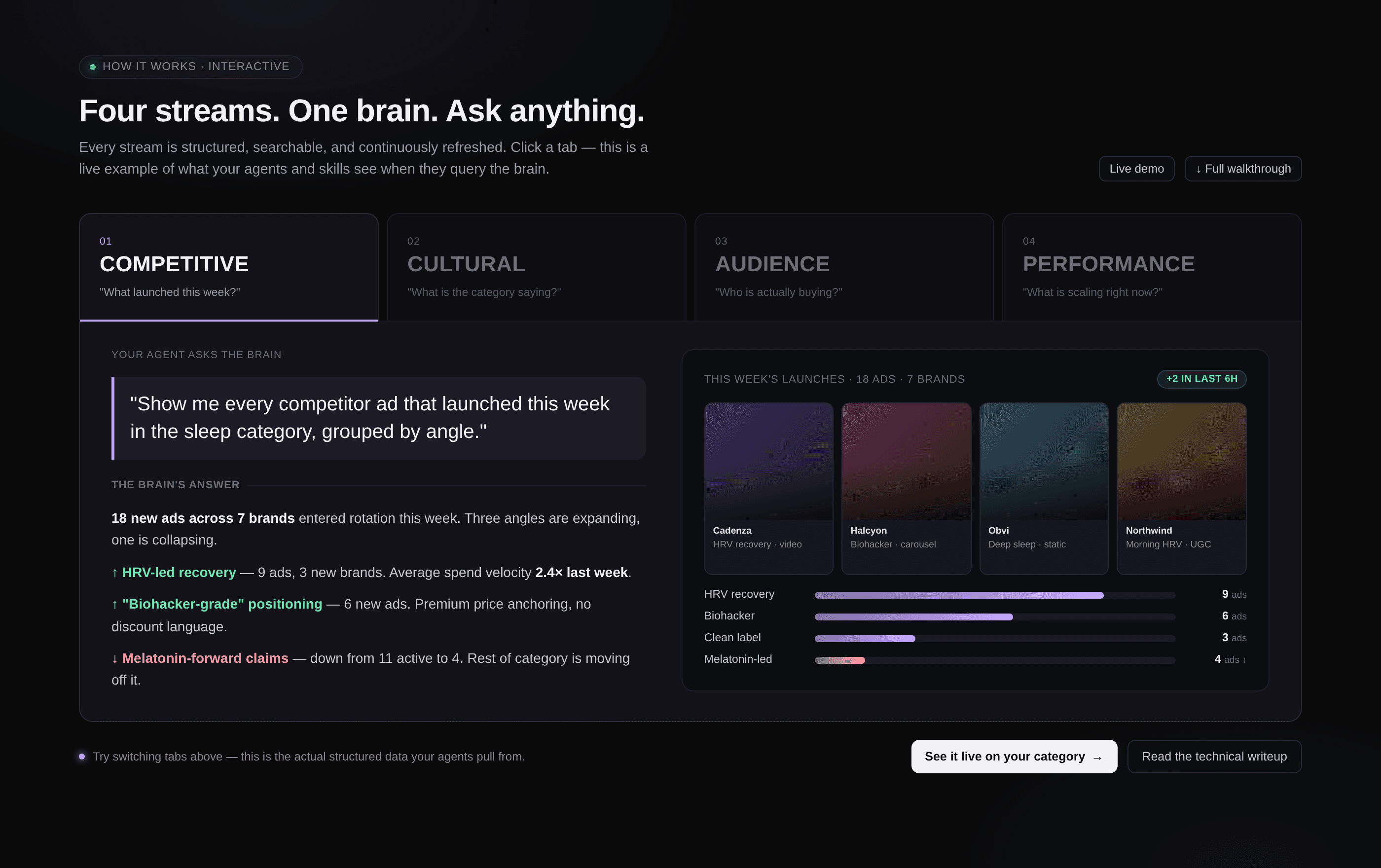Click the Biohacker ads bar
Viewport: 1381px width, 868px height.
pos(913,617)
